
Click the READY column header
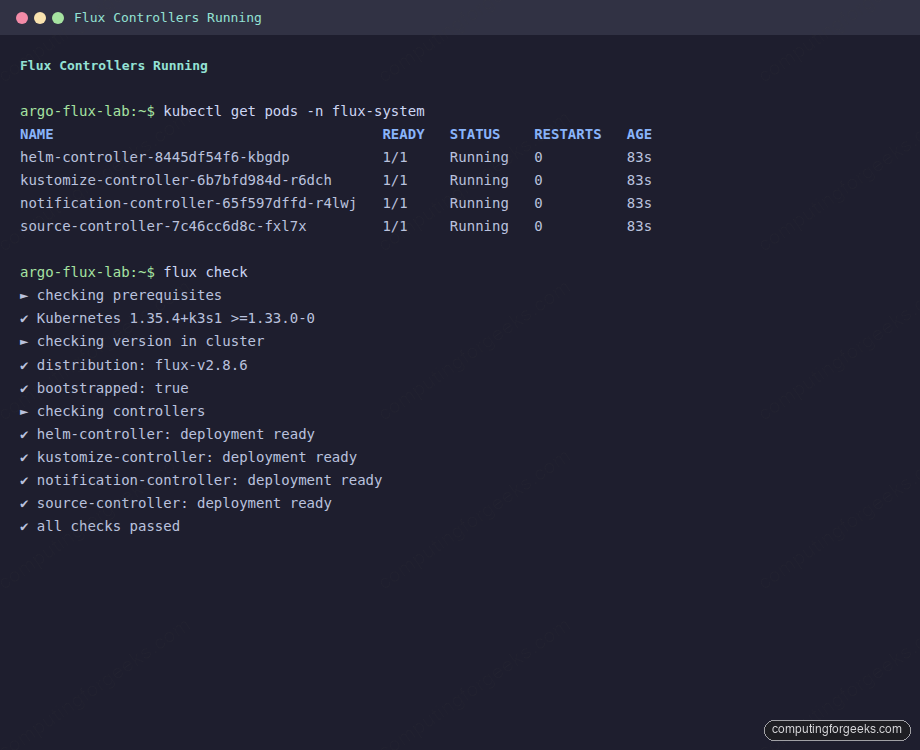403,134
